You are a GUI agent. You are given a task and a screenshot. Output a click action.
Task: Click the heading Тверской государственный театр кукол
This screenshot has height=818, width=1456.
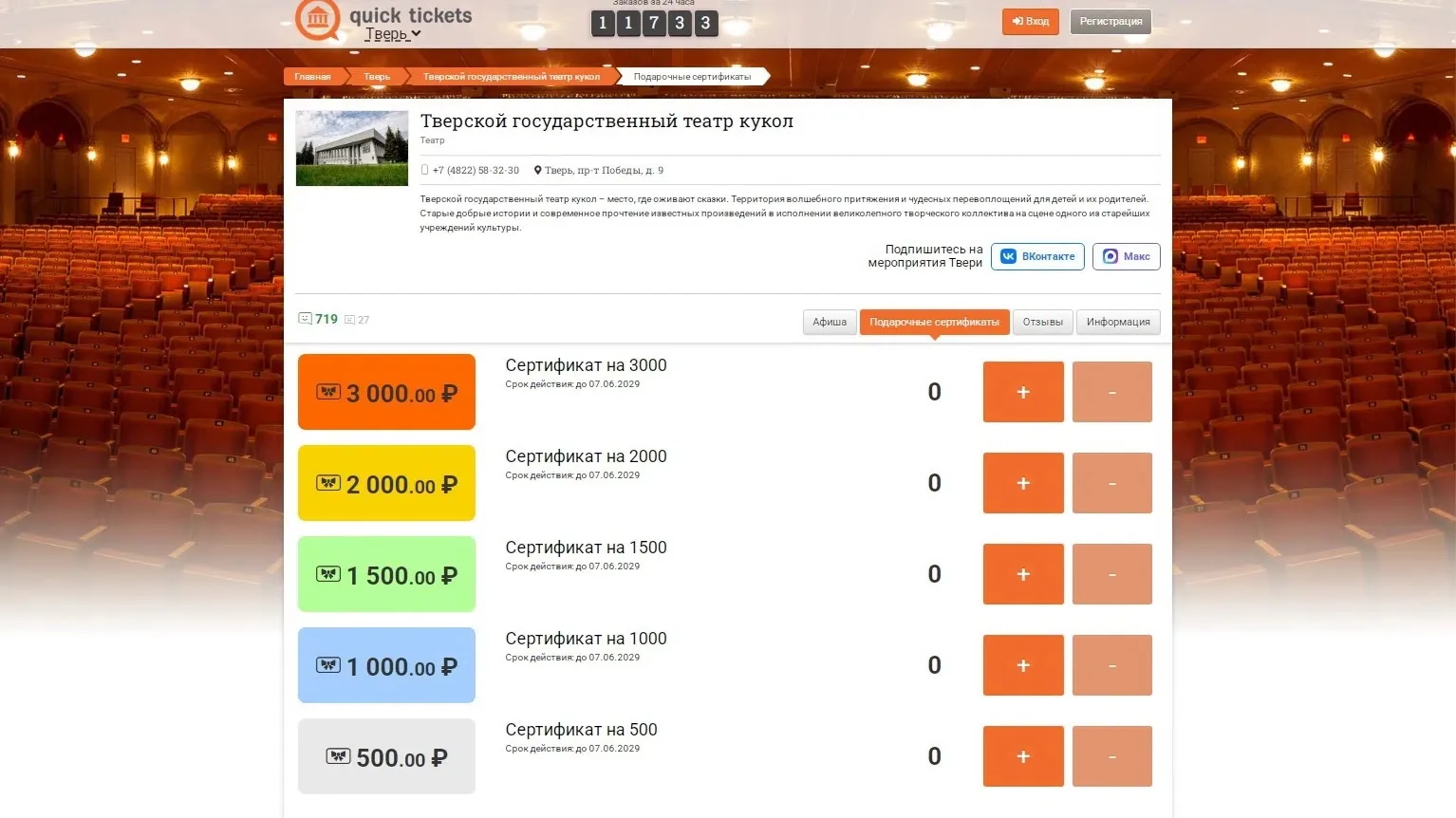(607, 121)
